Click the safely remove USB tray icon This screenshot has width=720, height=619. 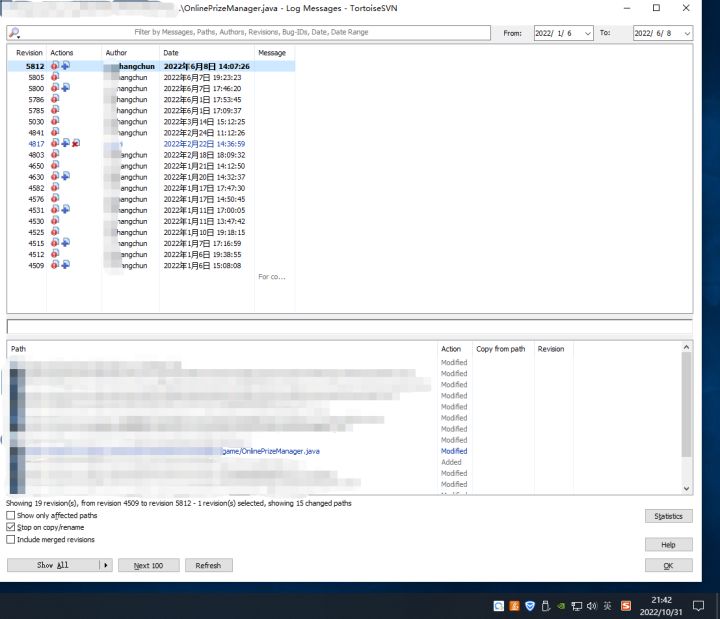click(x=546, y=606)
